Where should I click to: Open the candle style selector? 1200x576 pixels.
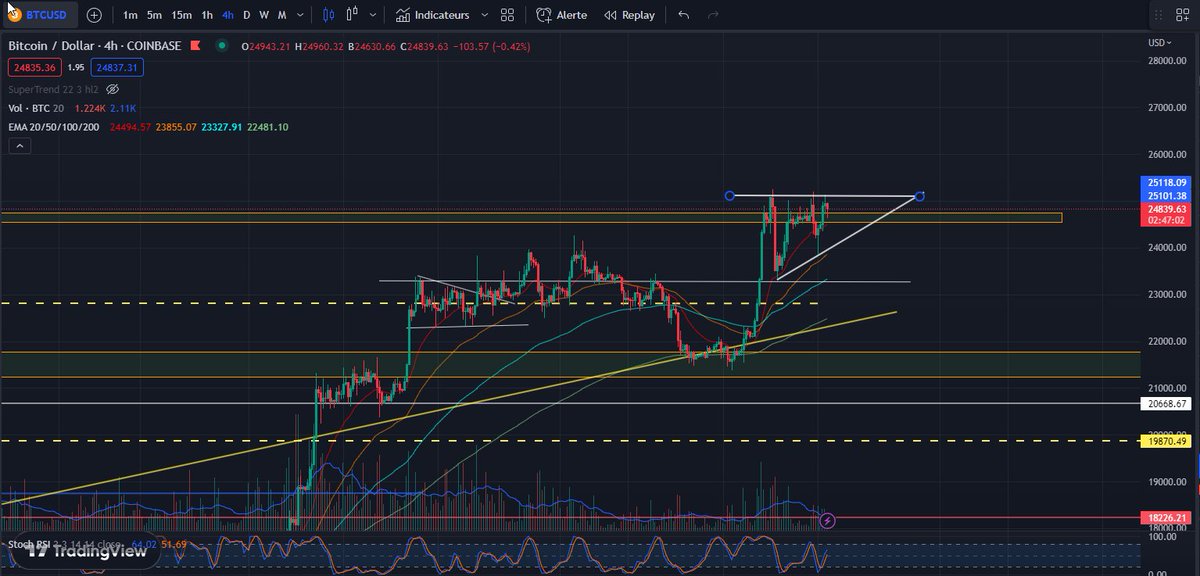[x=327, y=14]
